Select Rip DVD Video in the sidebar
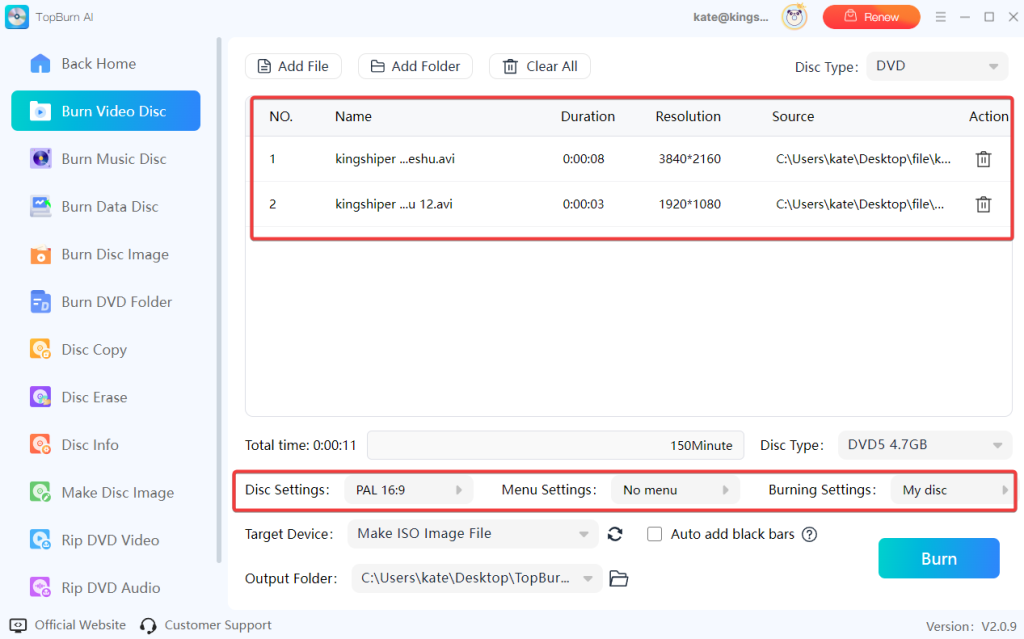This screenshot has width=1024, height=639. coord(110,540)
